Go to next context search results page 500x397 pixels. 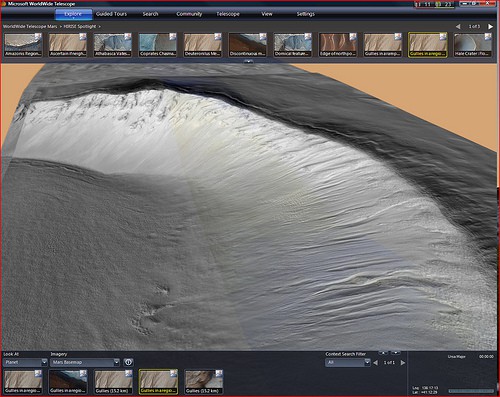click(x=403, y=362)
